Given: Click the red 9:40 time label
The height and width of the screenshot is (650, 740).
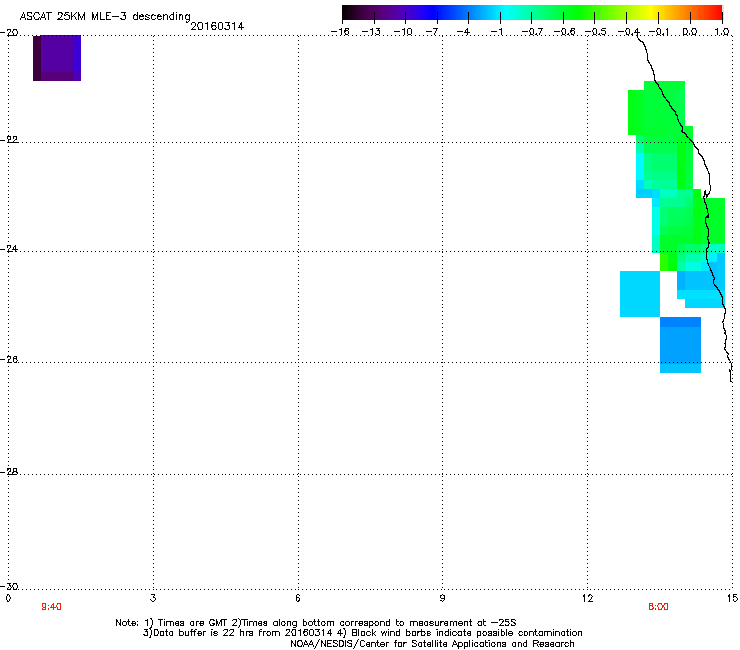Looking at the screenshot, I should tap(51, 607).
